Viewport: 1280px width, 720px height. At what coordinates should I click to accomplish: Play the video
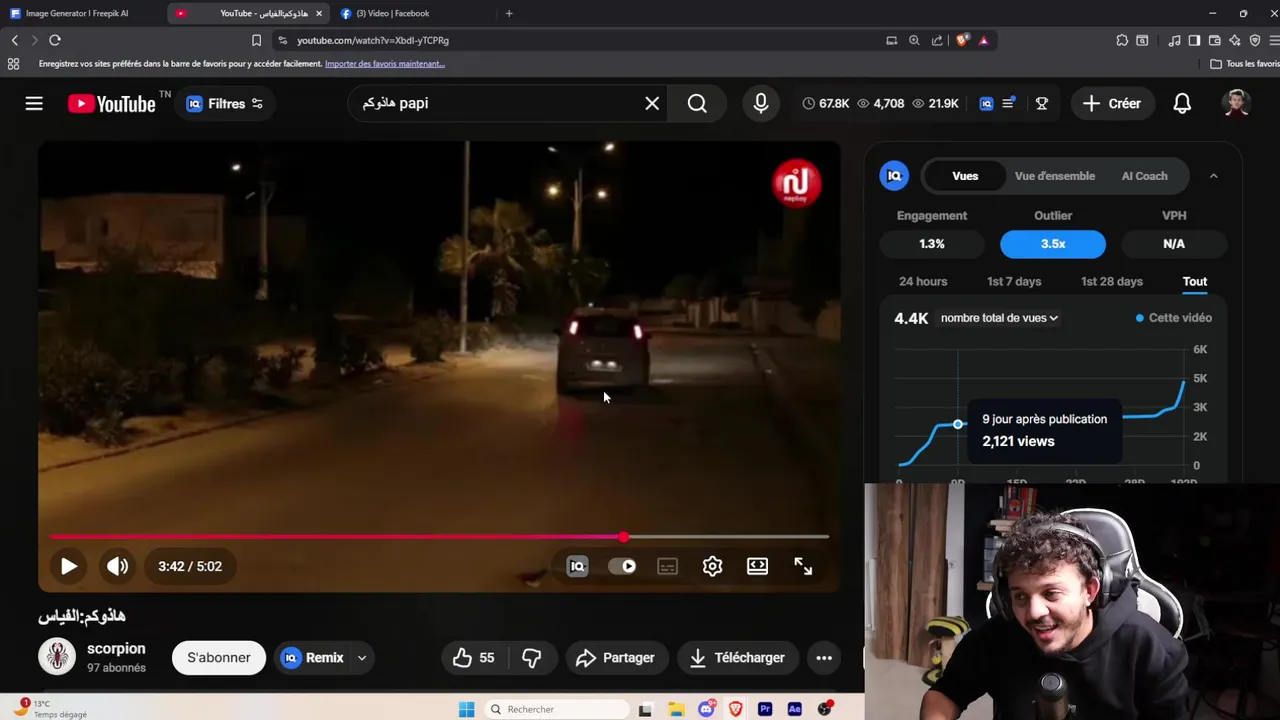pos(68,566)
